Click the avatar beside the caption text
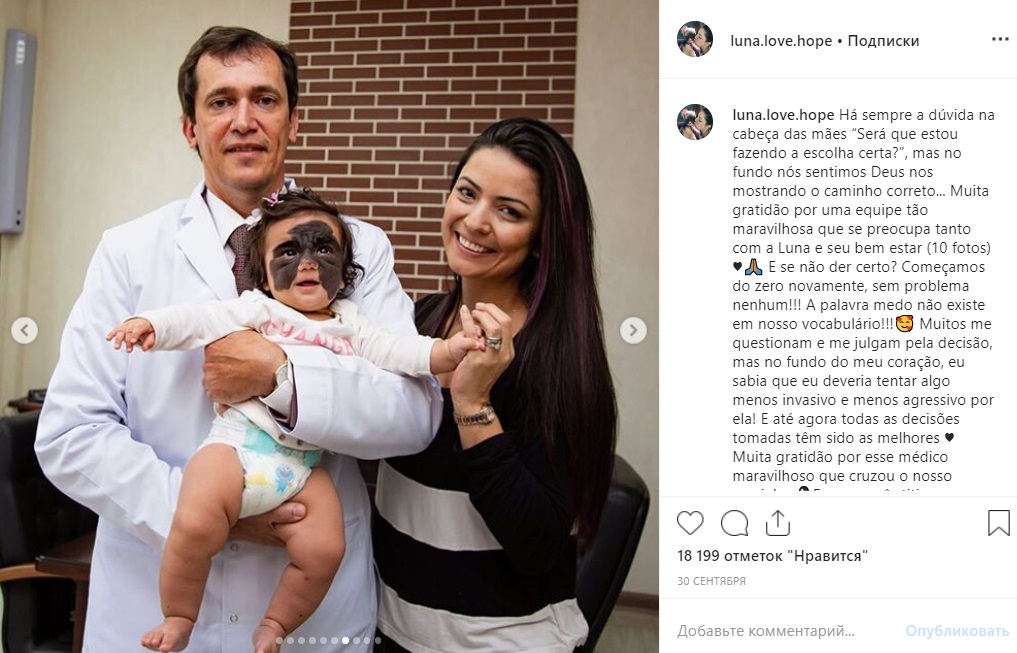Screen dimensions: 1017x653 (x=695, y=122)
